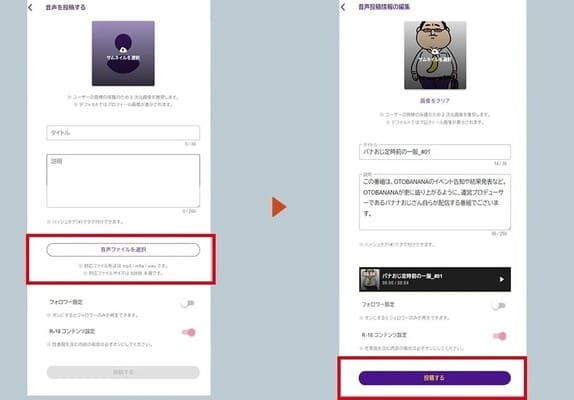Click the empty タイトル input on the left screen

pos(123,132)
